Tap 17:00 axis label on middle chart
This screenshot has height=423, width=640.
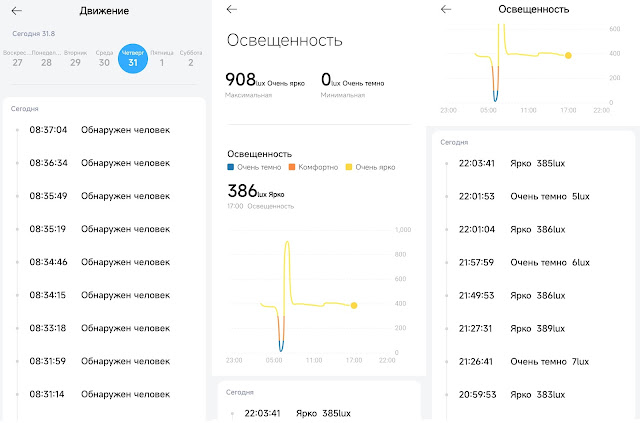(354, 360)
